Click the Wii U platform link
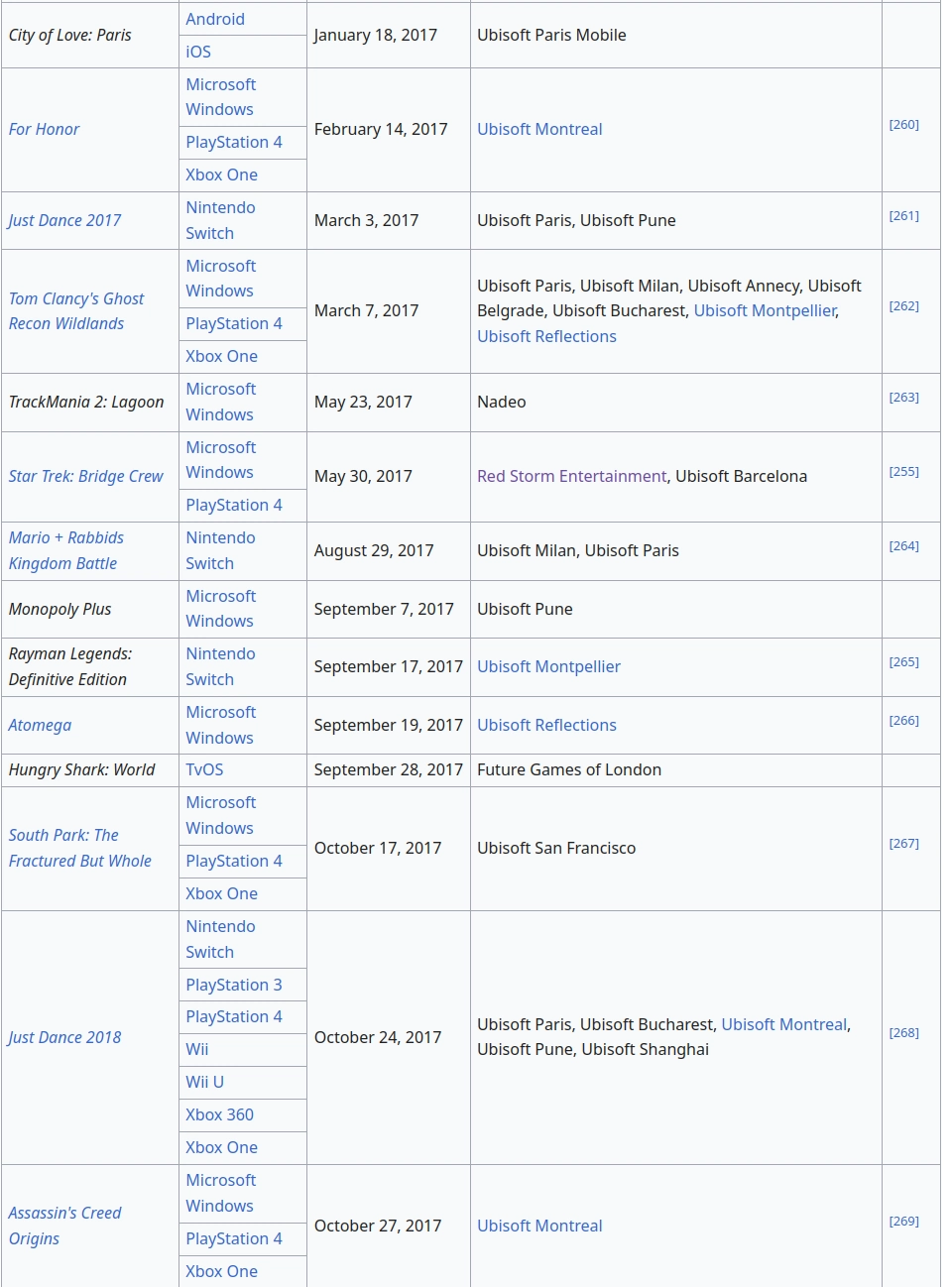 [204, 1082]
